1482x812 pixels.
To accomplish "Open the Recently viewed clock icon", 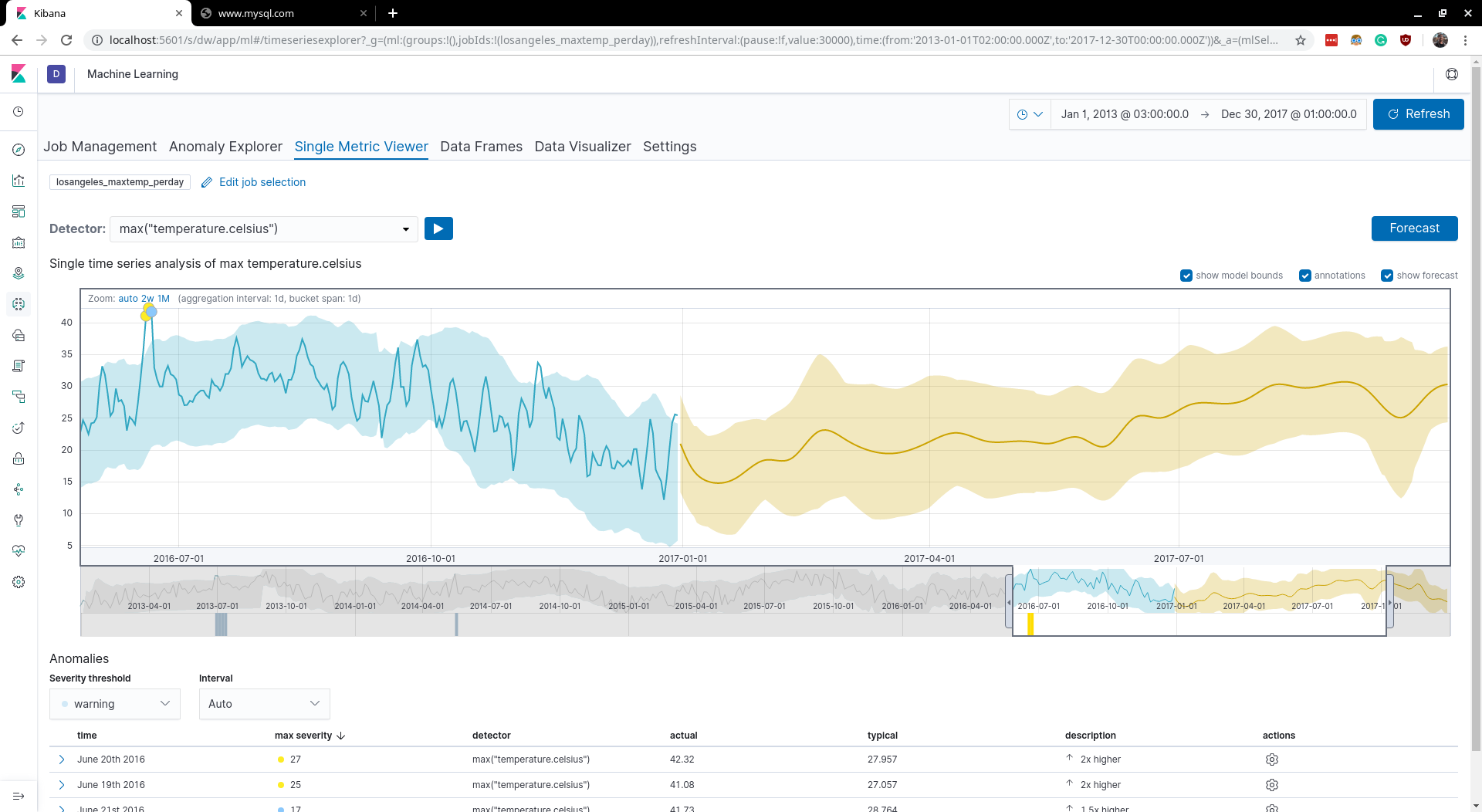I will point(19,113).
